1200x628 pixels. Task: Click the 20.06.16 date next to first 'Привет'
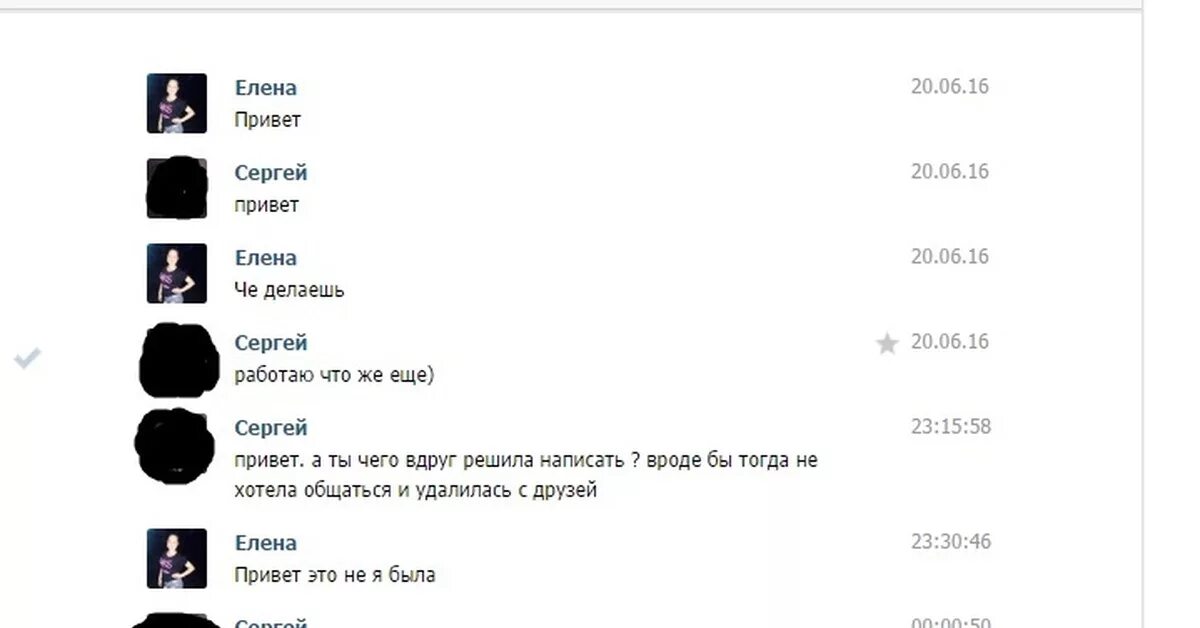(950, 87)
